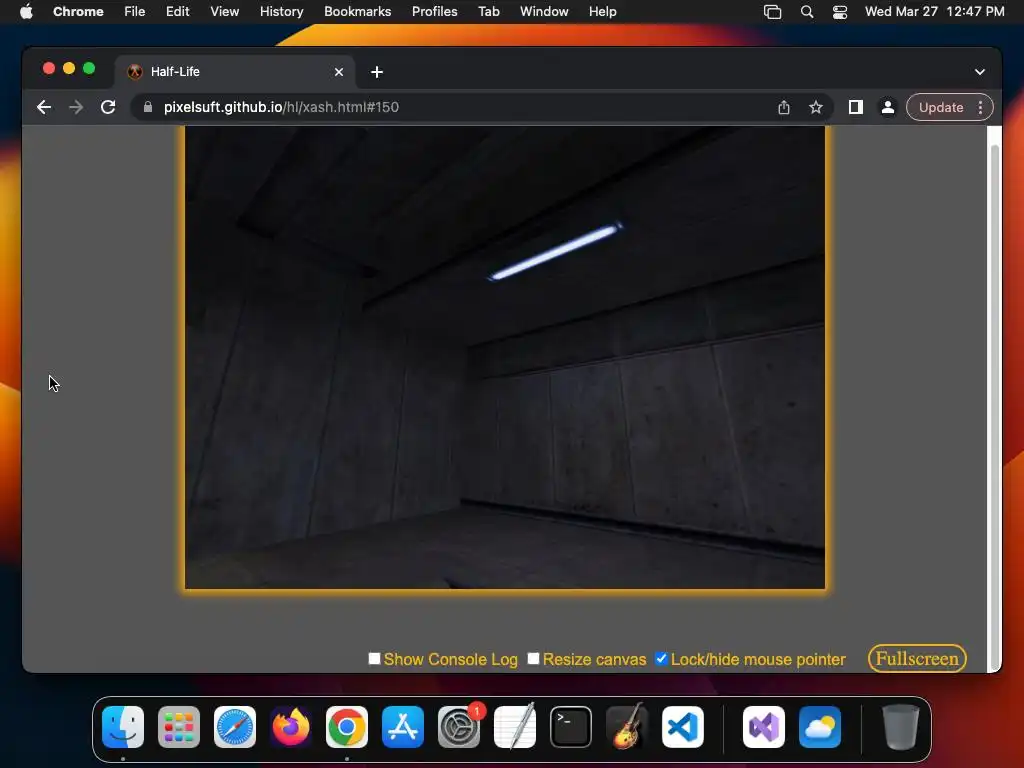Click inside the Half-Life game canvas
This screenshot has width=1024, height=768.
click(x=505, y=357)
